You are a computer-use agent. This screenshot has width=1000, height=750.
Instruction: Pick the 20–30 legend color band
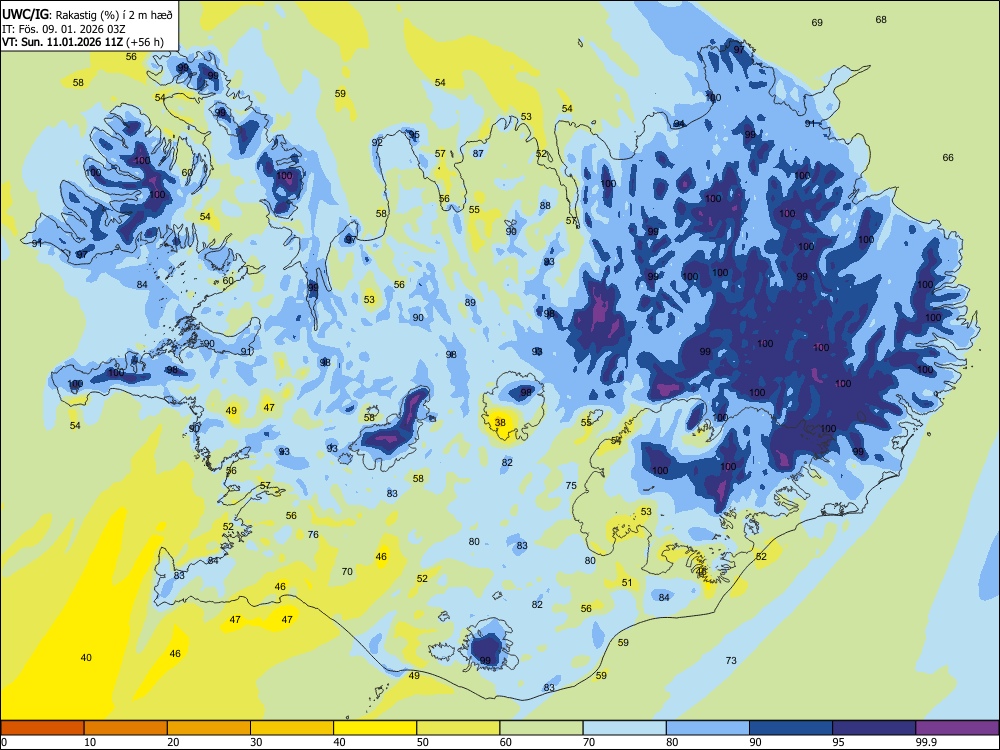[x=209, y=728]
